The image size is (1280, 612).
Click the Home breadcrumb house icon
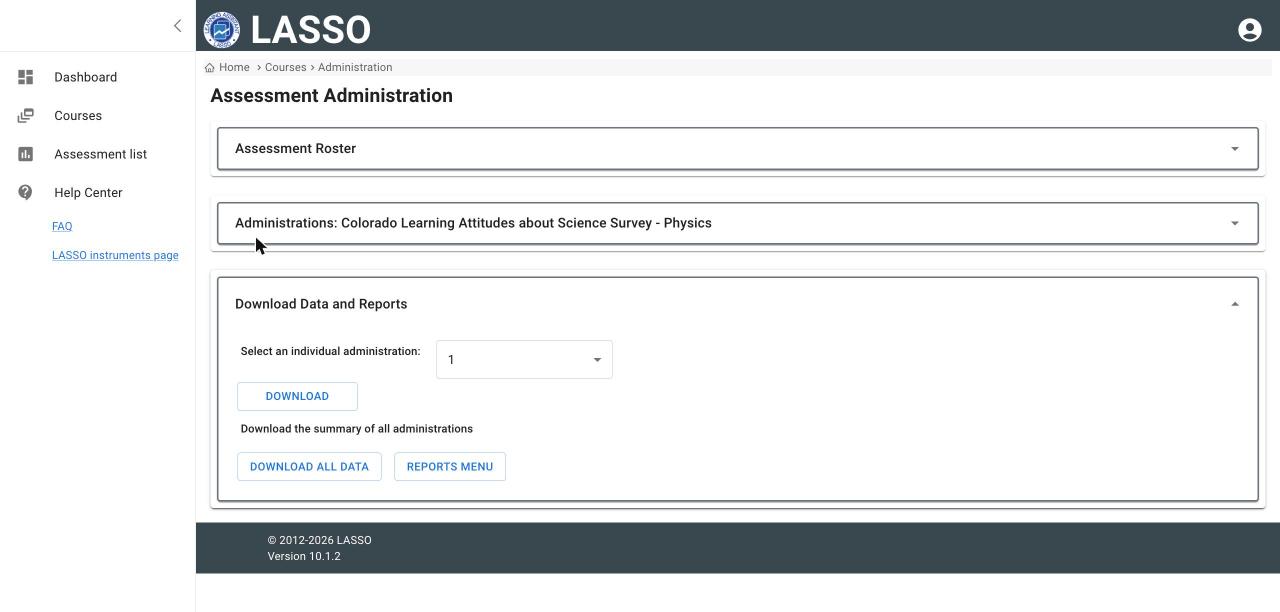(210, 68)
